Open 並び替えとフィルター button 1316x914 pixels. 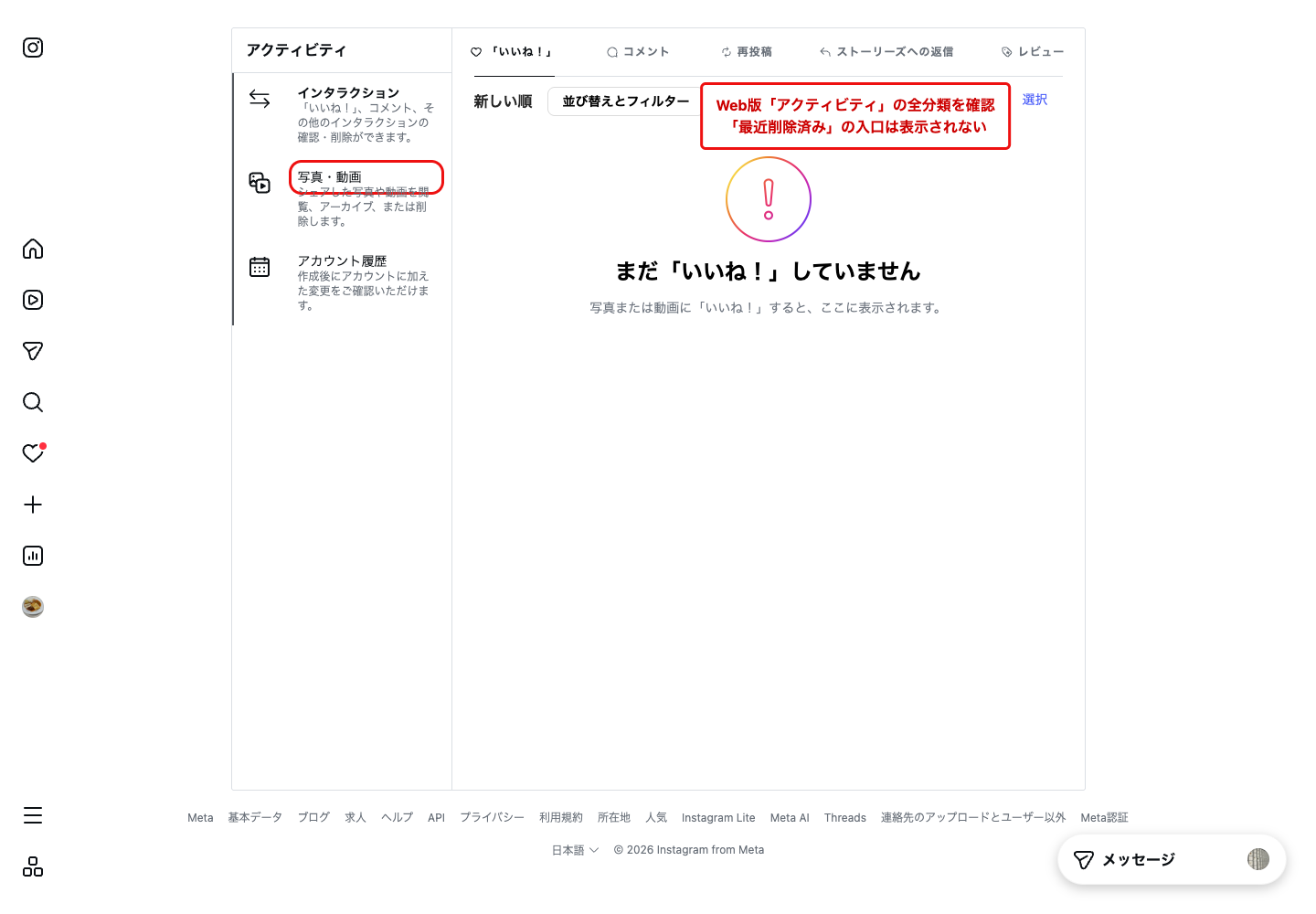625,101
